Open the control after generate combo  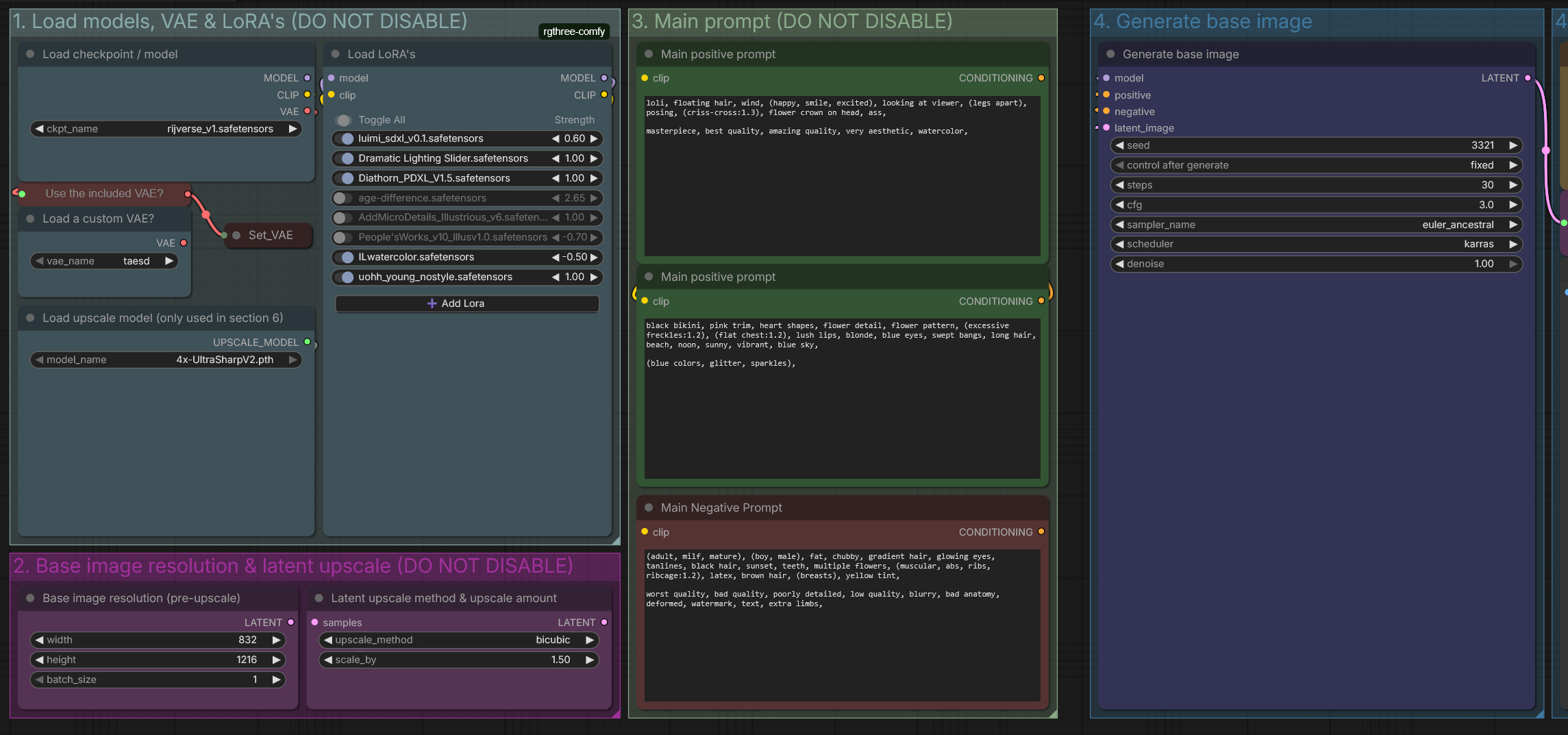pyautogui.click(x=1317, y=165)
